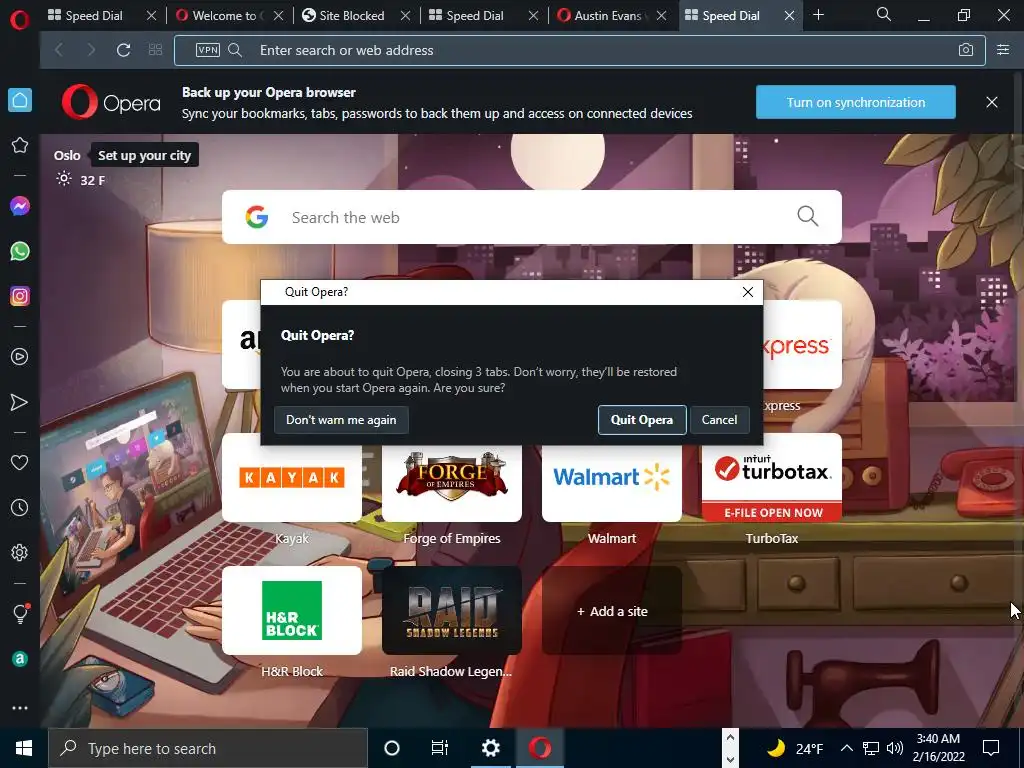This screenshot has height=768, width=1024.
Task: Click Don't warn me again
Action: pyautogui.click(x=341, y=420)
